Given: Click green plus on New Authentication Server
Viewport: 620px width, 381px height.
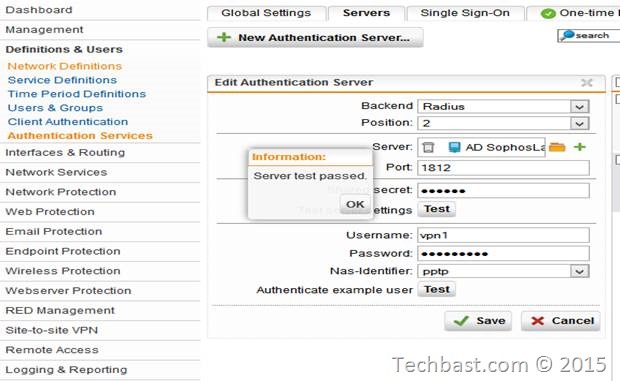Looking at the screenshot, I should (224, 38).
